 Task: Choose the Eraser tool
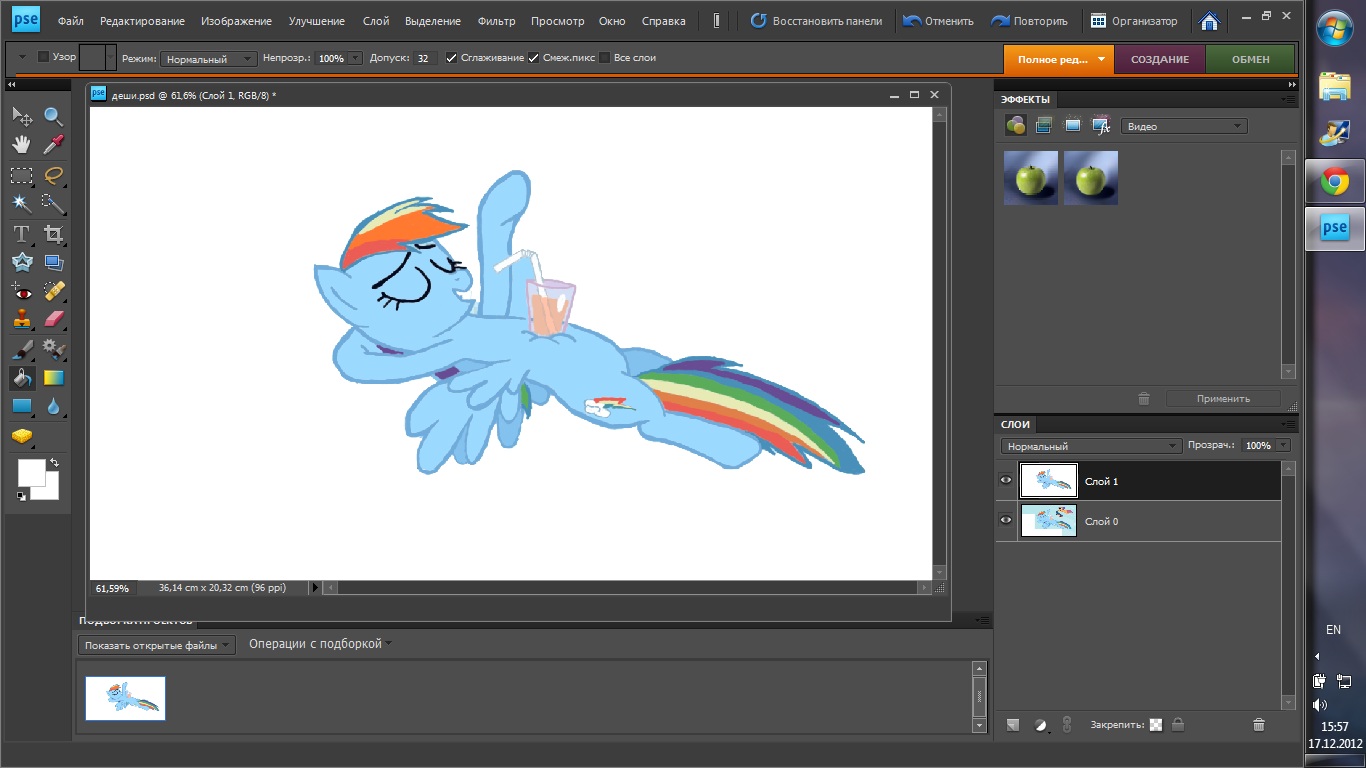coord(53,319)
